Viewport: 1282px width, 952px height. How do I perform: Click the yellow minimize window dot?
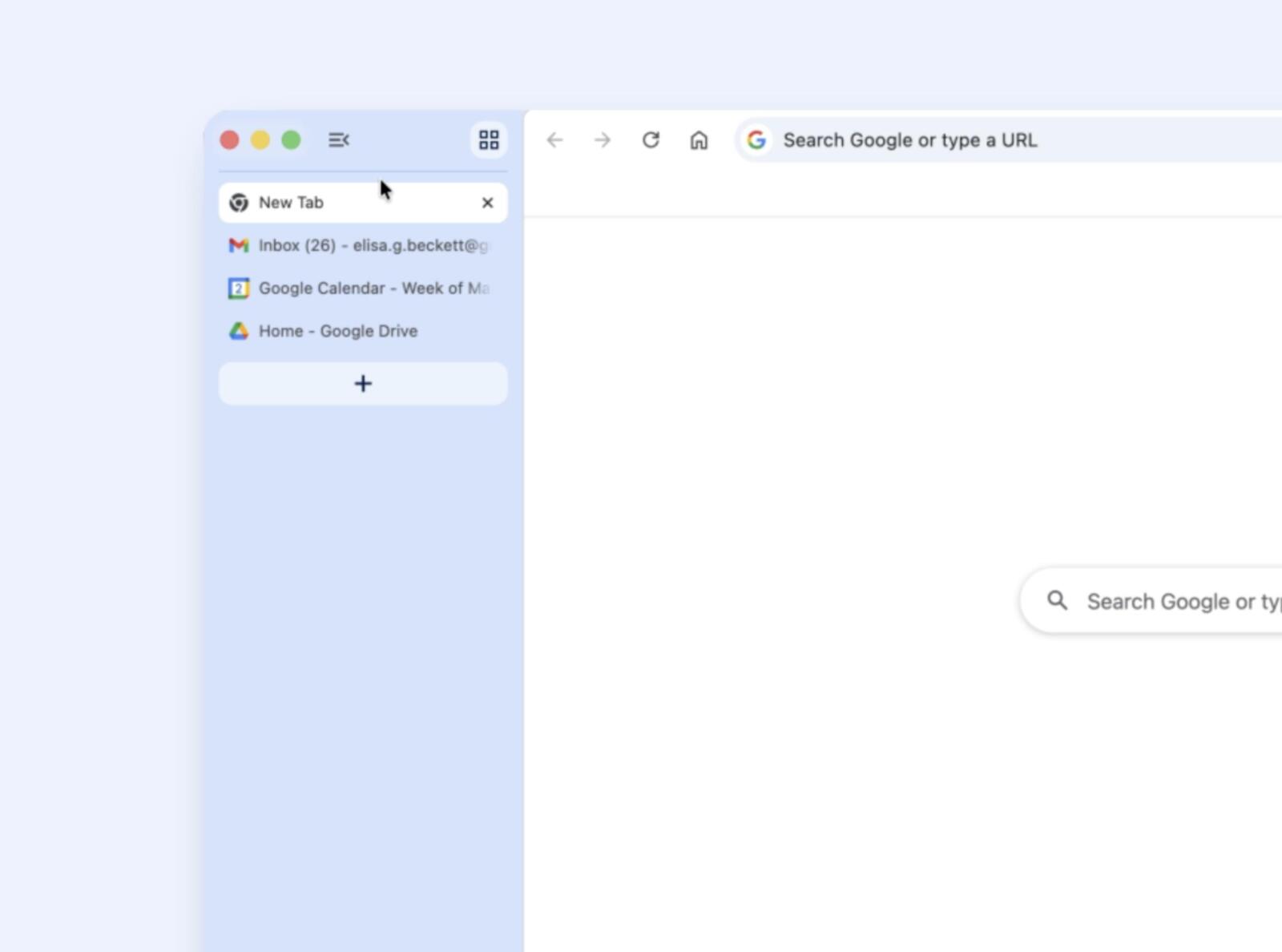pyautogui.click(x=260, y=139)
